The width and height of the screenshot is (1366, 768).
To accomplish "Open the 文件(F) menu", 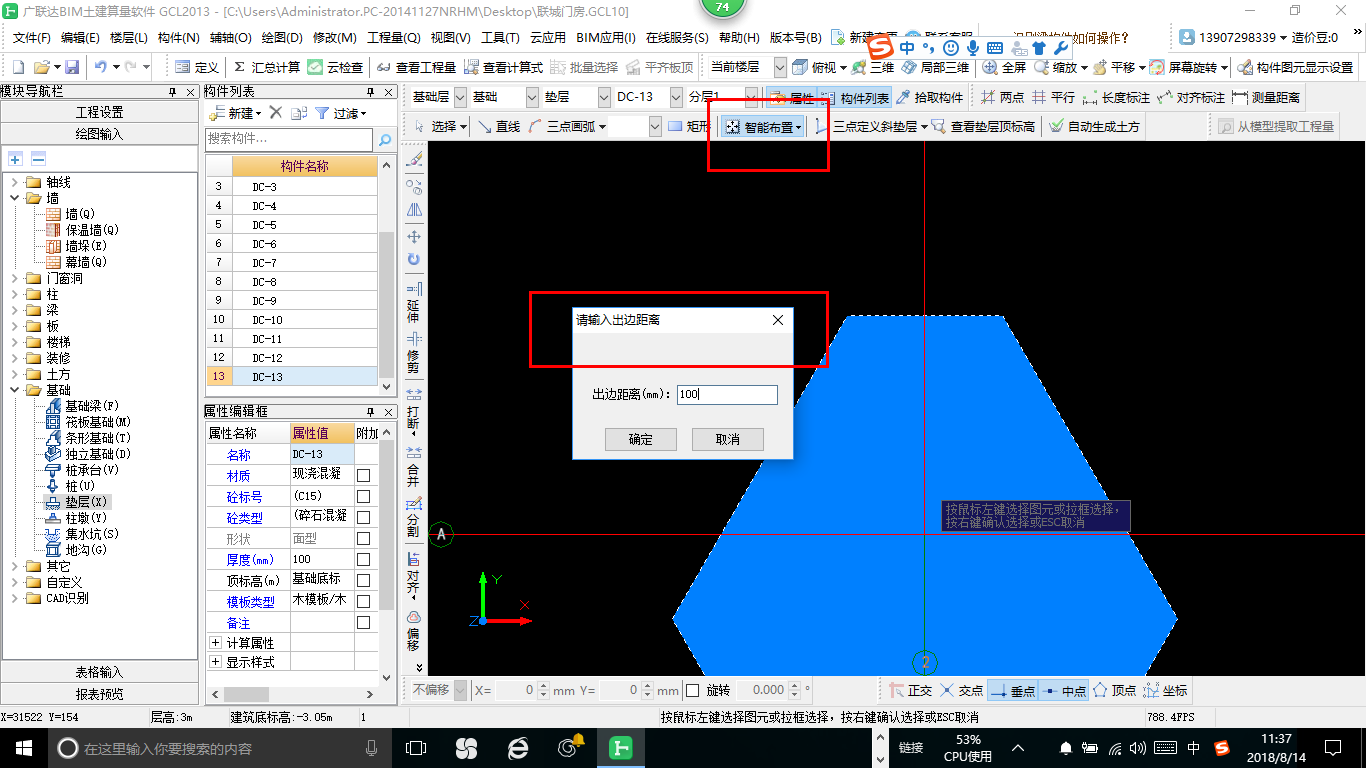I will 32,38.
